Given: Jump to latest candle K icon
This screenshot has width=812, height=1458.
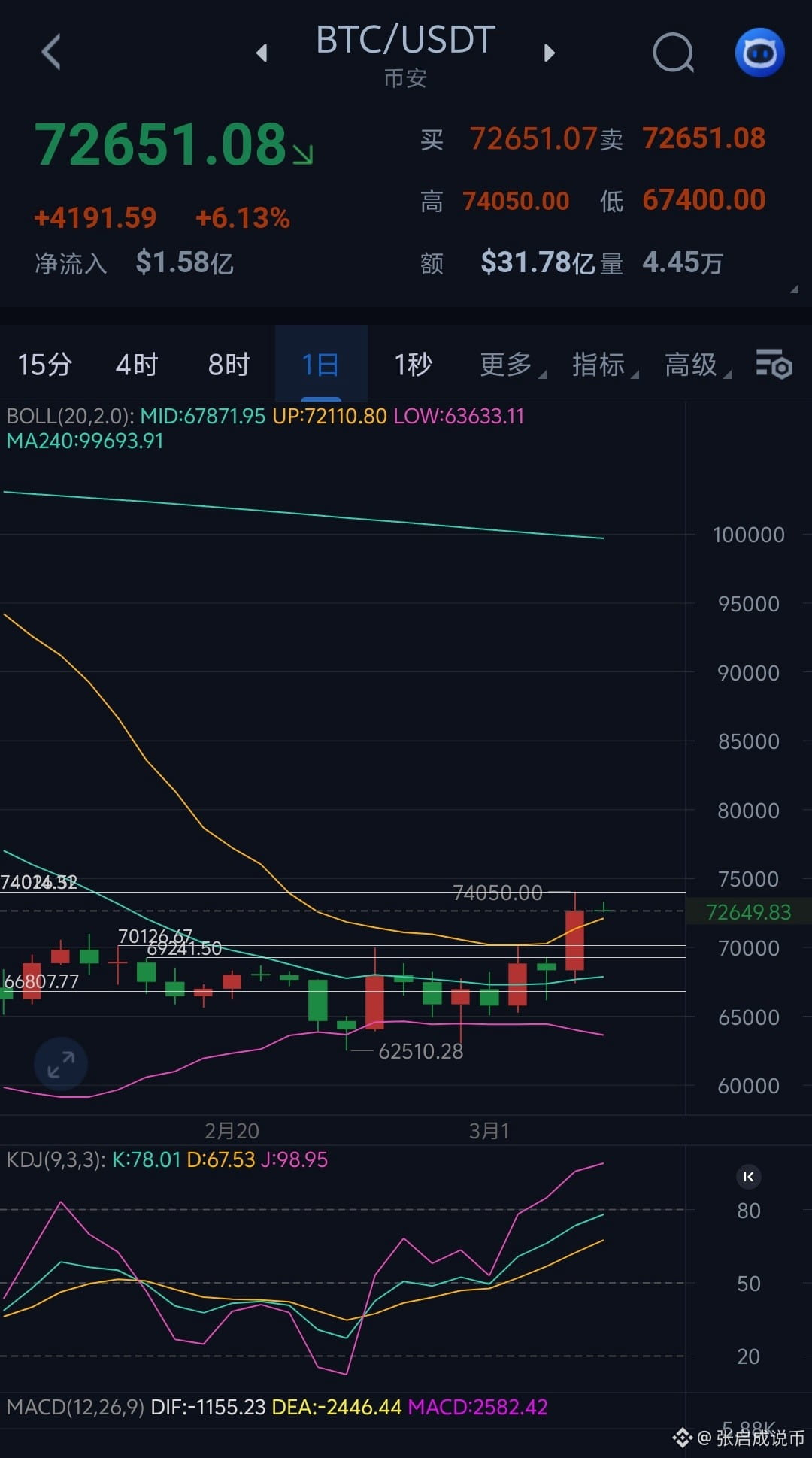Looking at the screenshot, I should tap(748, 1177).
